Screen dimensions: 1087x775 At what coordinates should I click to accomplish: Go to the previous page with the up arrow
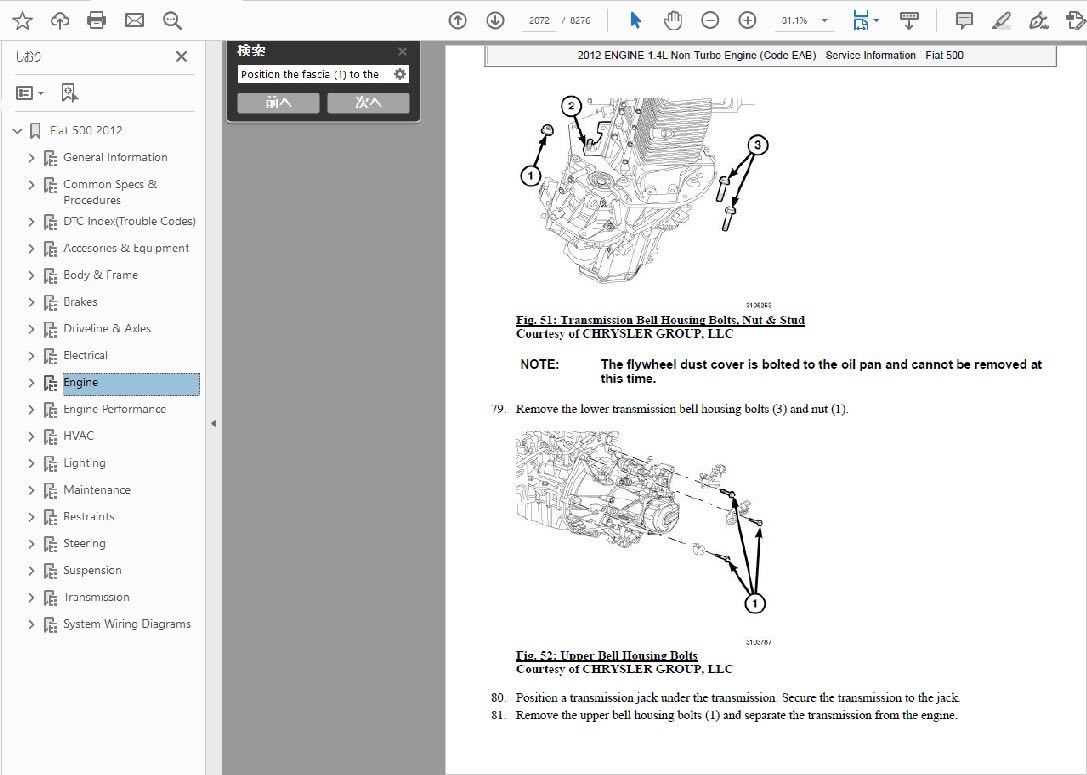(x=458, y=20)
